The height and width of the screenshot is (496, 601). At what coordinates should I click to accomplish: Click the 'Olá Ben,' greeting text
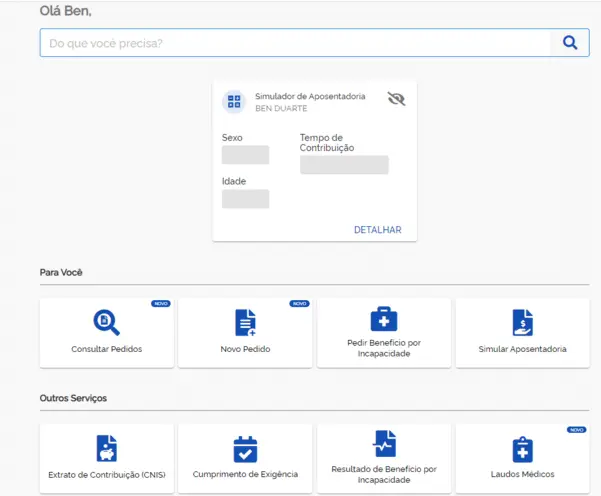click(66, 11)
